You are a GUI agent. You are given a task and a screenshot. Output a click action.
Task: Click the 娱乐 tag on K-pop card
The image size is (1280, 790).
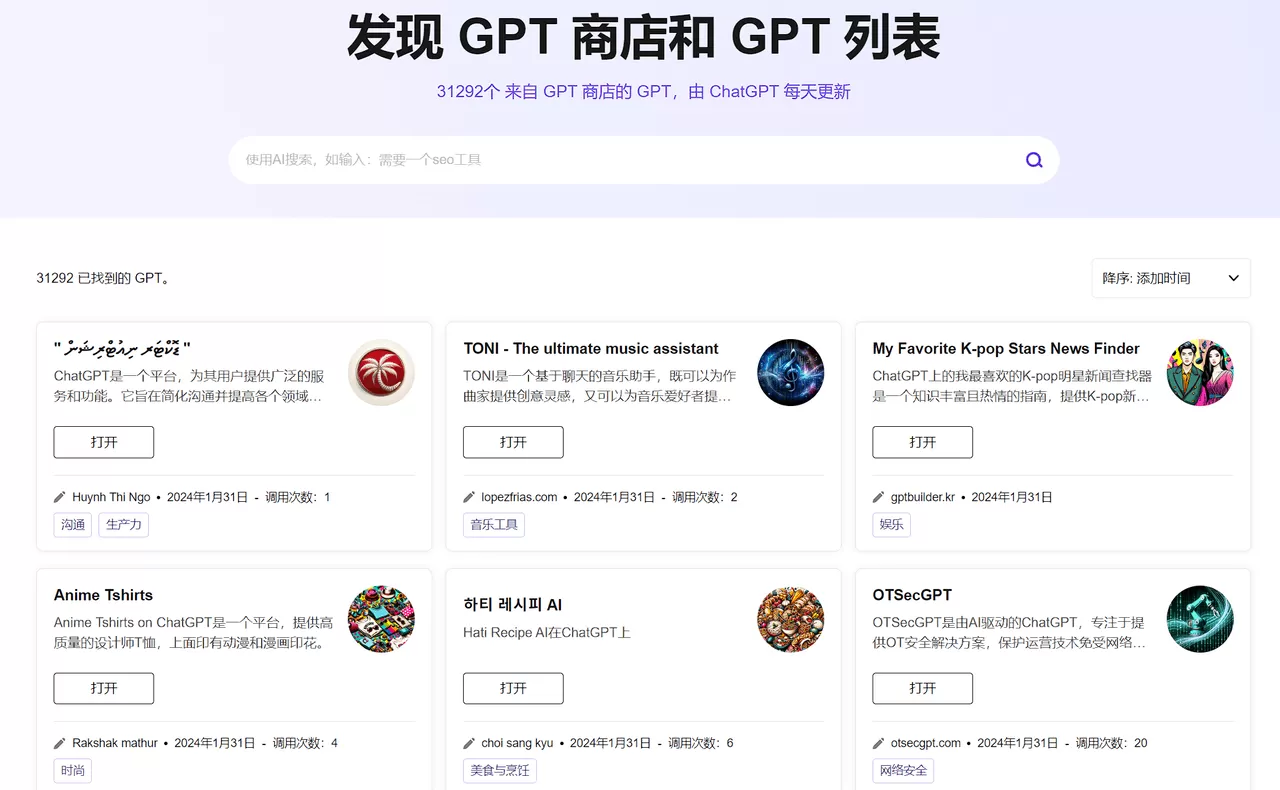point(891,524)
